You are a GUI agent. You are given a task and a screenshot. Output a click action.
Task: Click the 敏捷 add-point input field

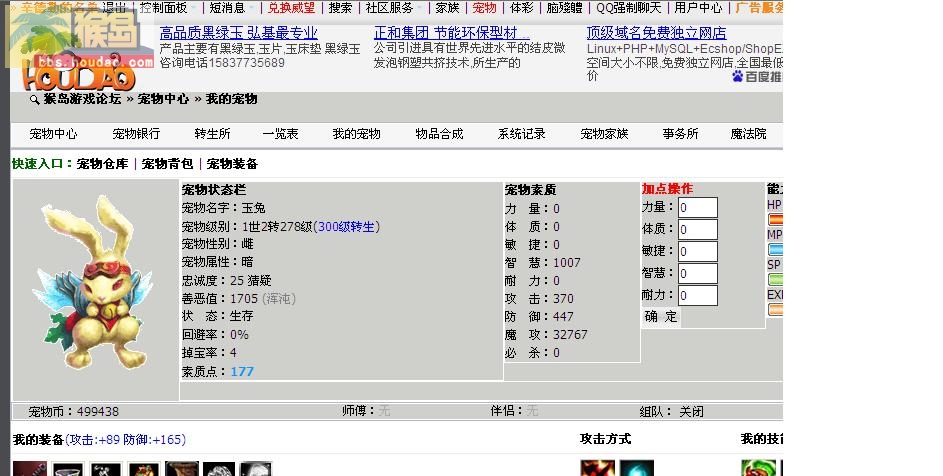click(x=698, y=252)
